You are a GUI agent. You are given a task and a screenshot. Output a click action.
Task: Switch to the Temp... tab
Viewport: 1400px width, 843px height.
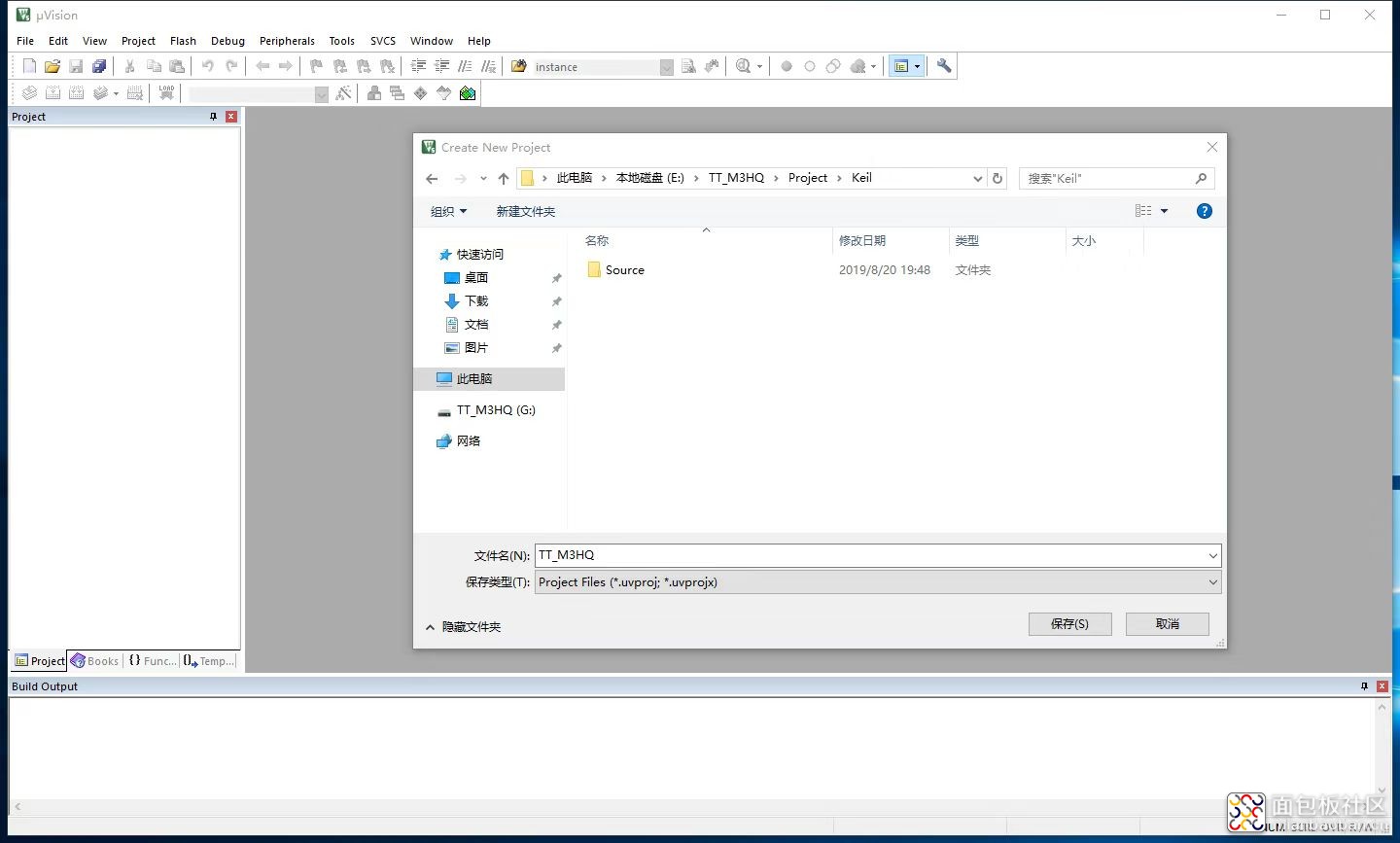click(209, 661)
